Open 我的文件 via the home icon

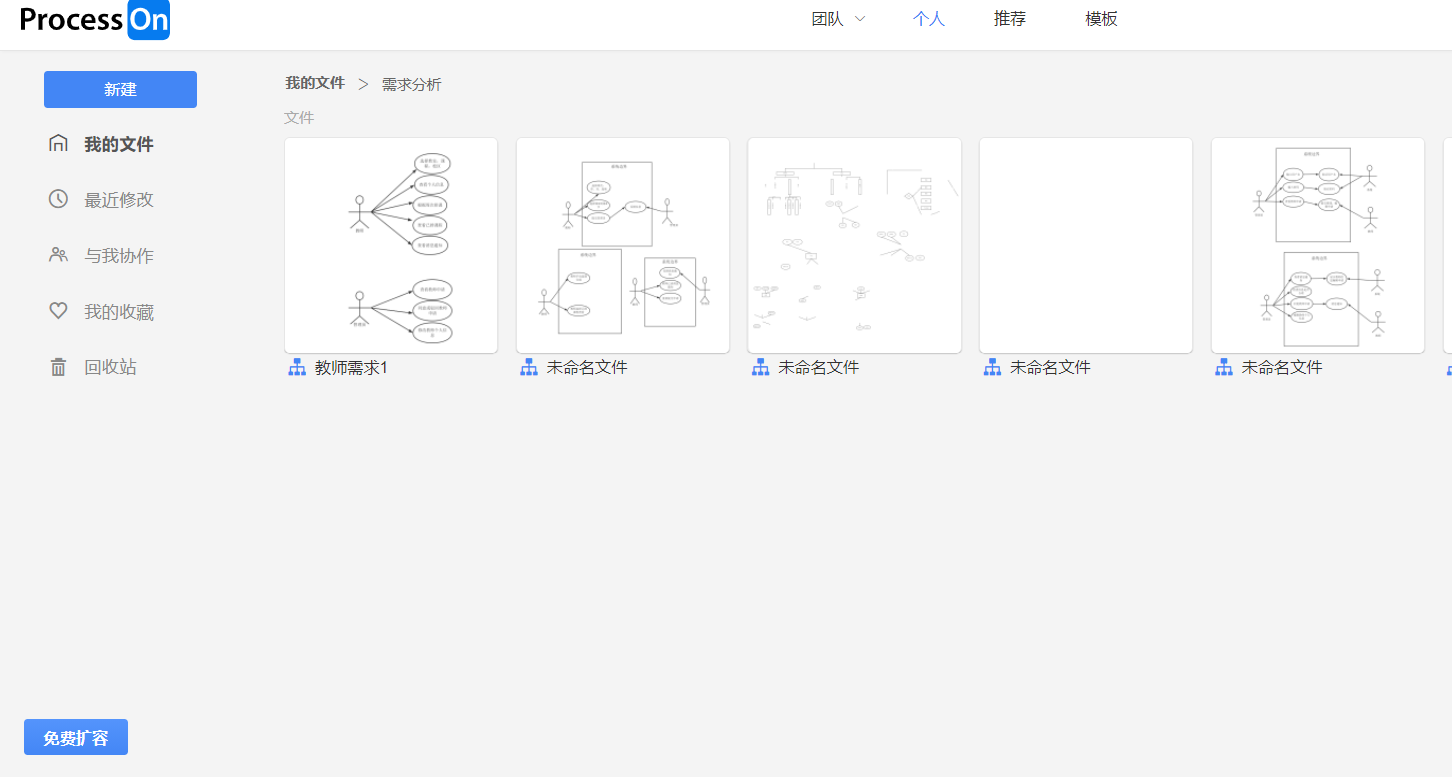pyautogui.click(x=58, y=143)
